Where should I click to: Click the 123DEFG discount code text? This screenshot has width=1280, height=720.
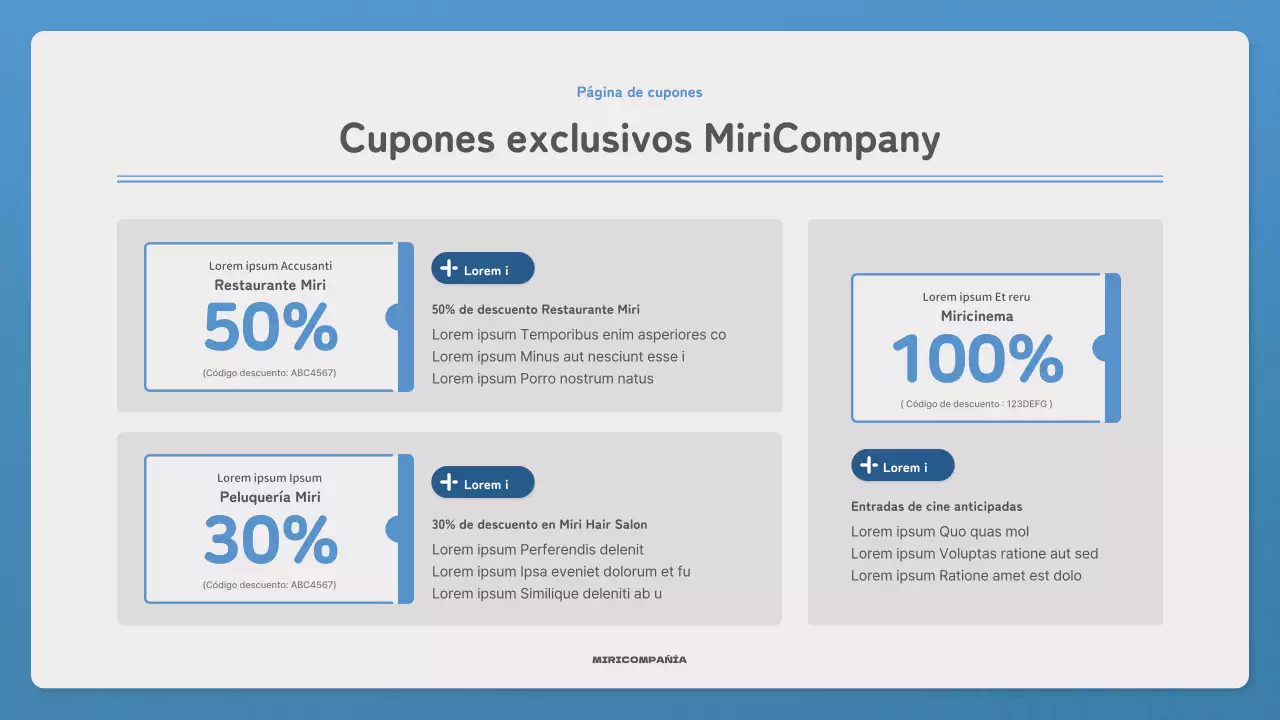(976, 404)
